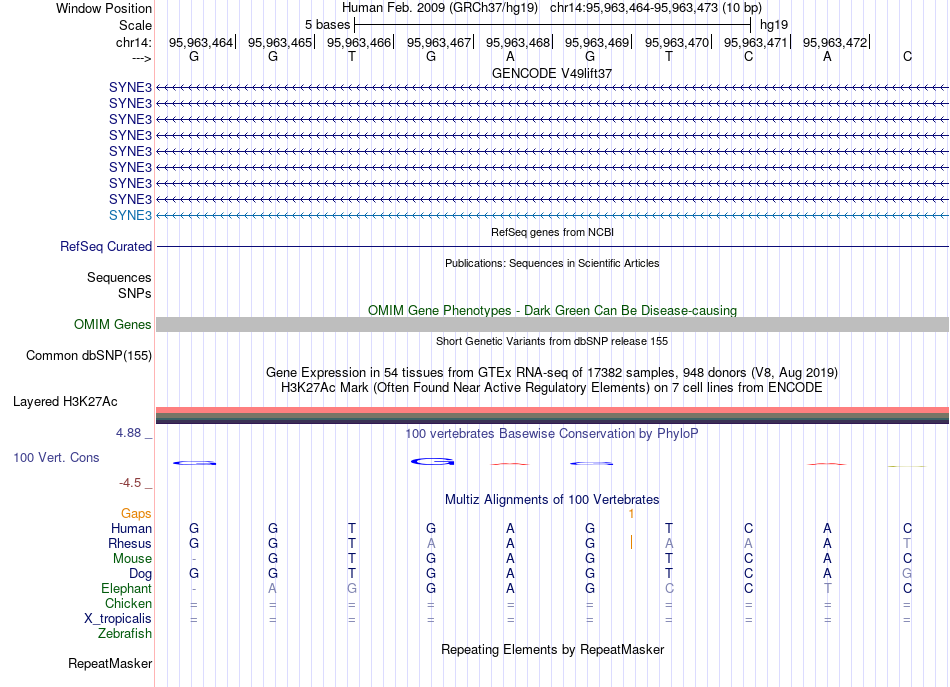Viewport: 950px width, 687px height.
Task: Click the Common dbSNP(155) label
Action: click(x=89, y=356)
